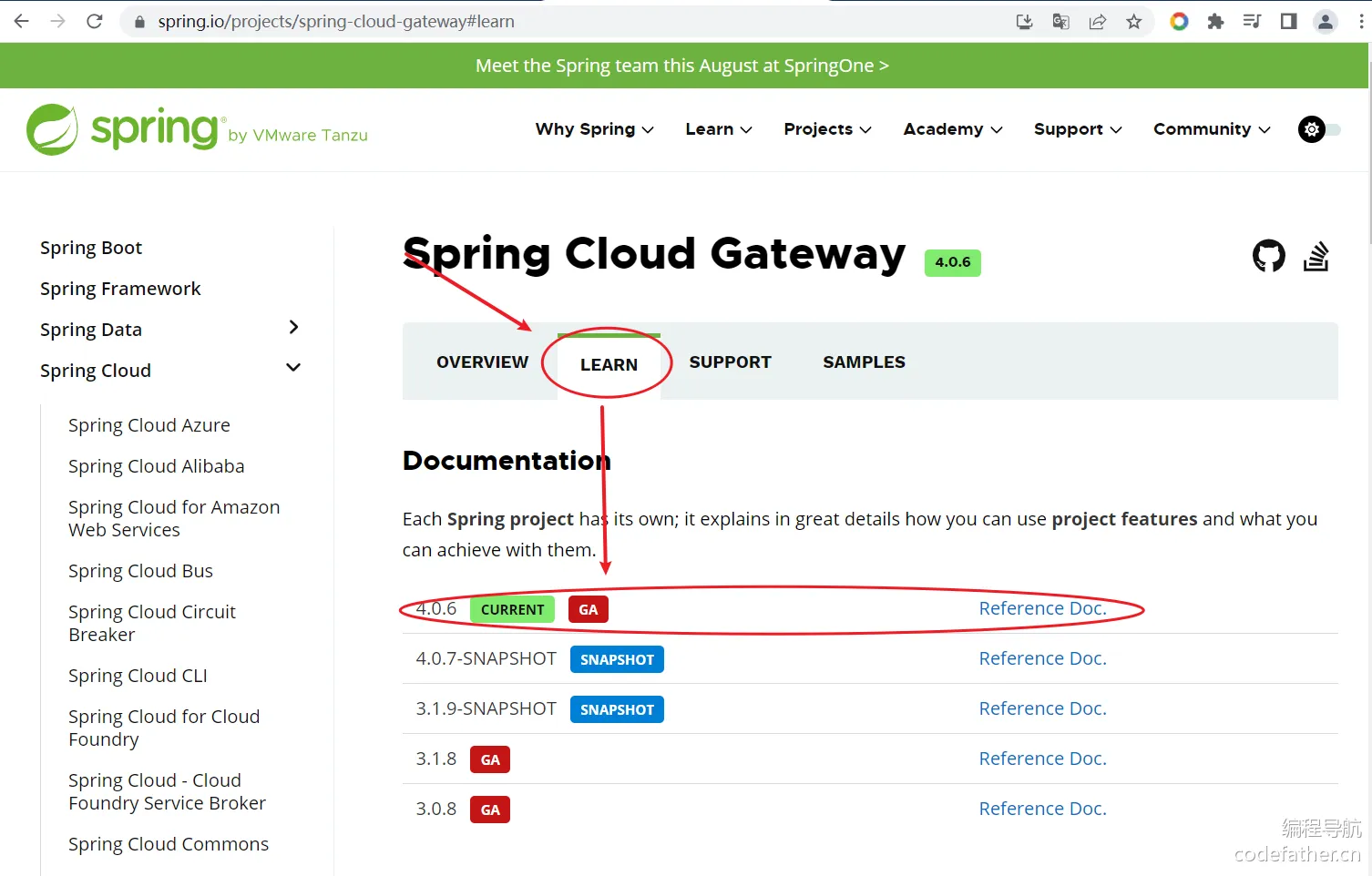Click the "Spring Cloud Gateway" page title
Screen dimensions: 1372x876
point(654,254)
